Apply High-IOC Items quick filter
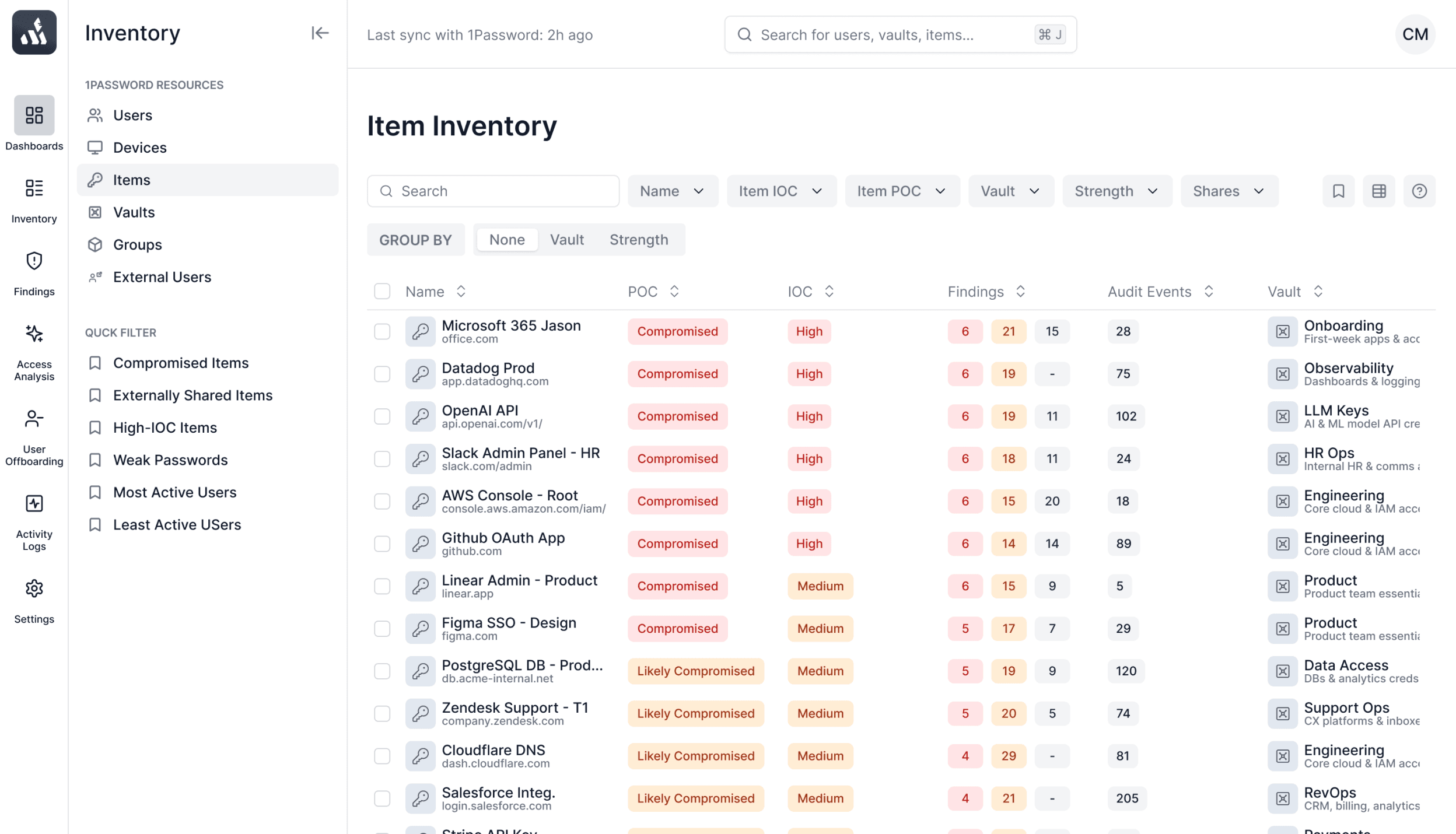 click(208, 427)
